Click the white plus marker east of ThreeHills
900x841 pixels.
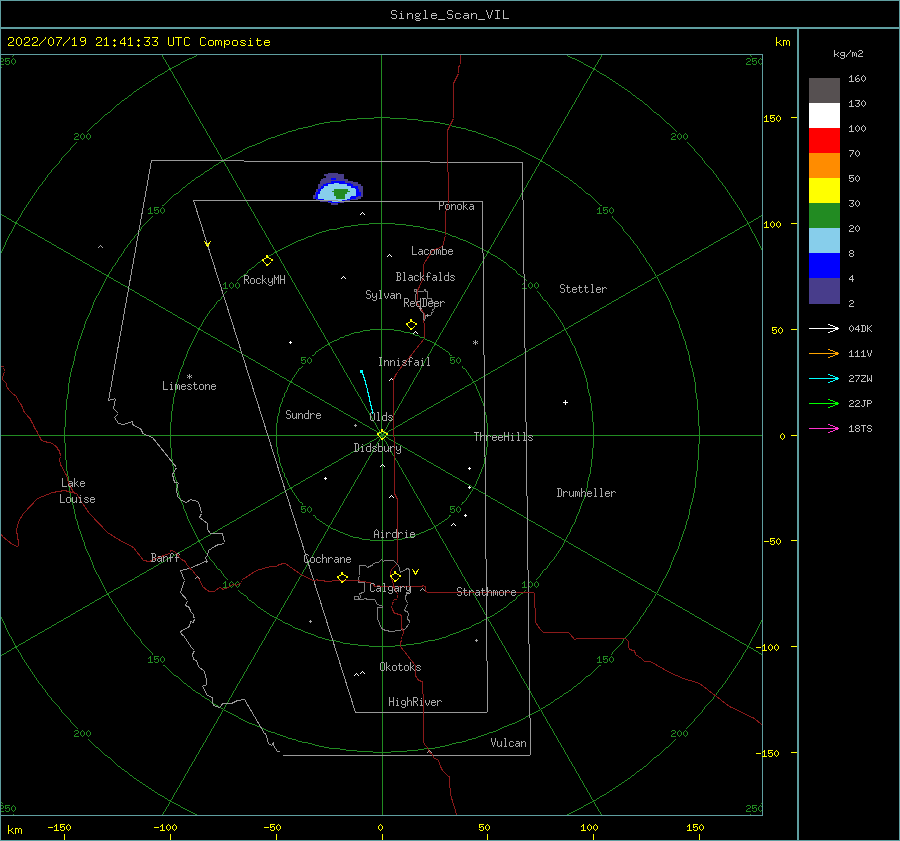[565, 402]
